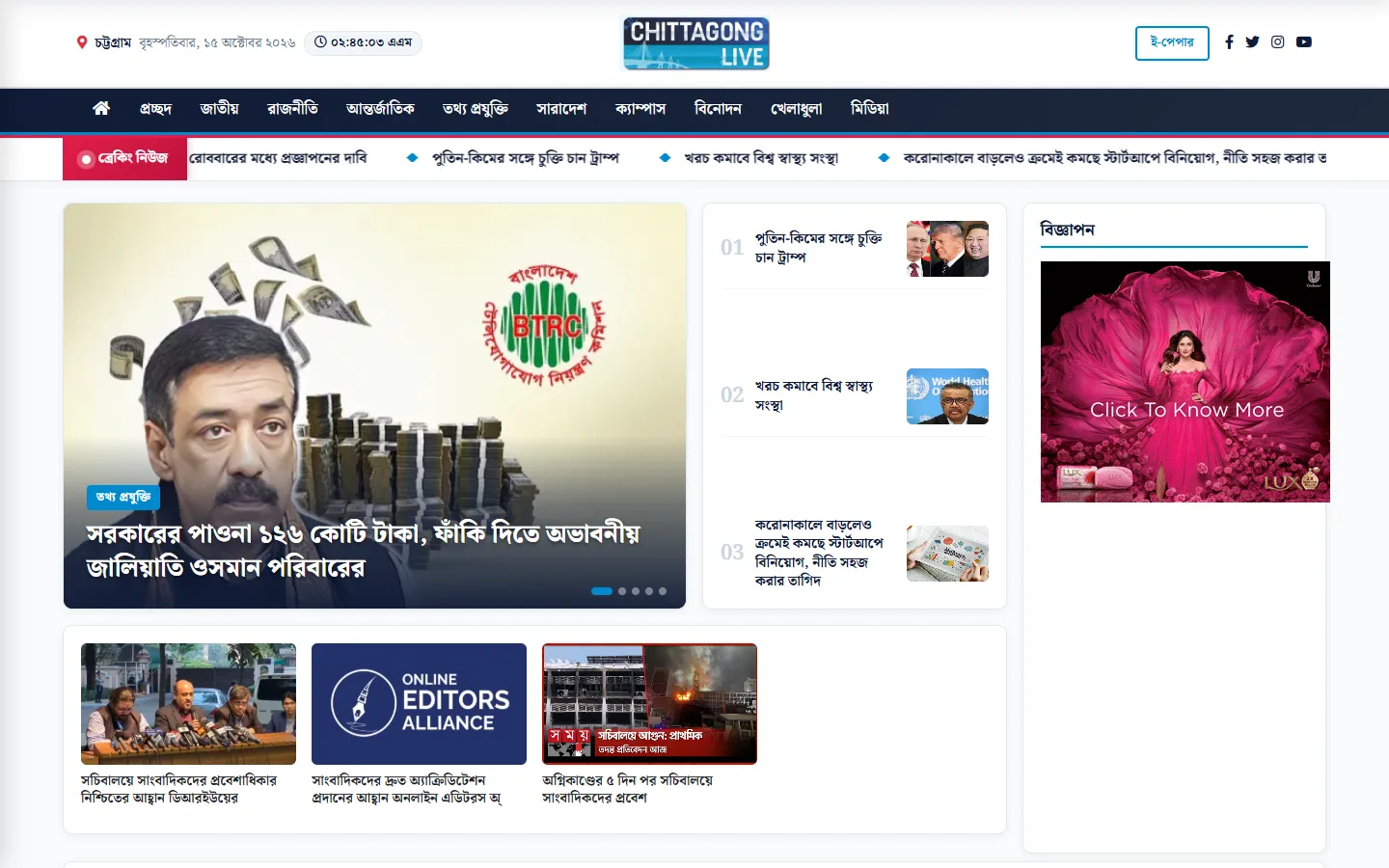The width and height of the screenshot is (1389, 868).
Task: Open the জাতীয় menu item
Action: pos(219,109)
